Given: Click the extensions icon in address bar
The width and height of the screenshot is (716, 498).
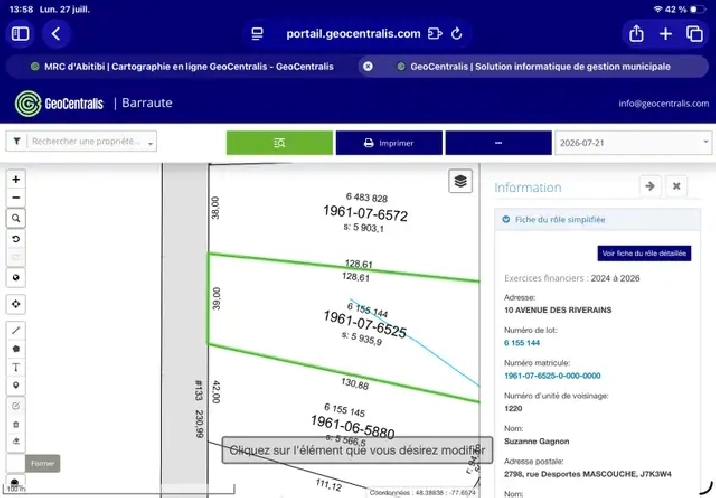Looking at the screenshot, I should [435, 34].
